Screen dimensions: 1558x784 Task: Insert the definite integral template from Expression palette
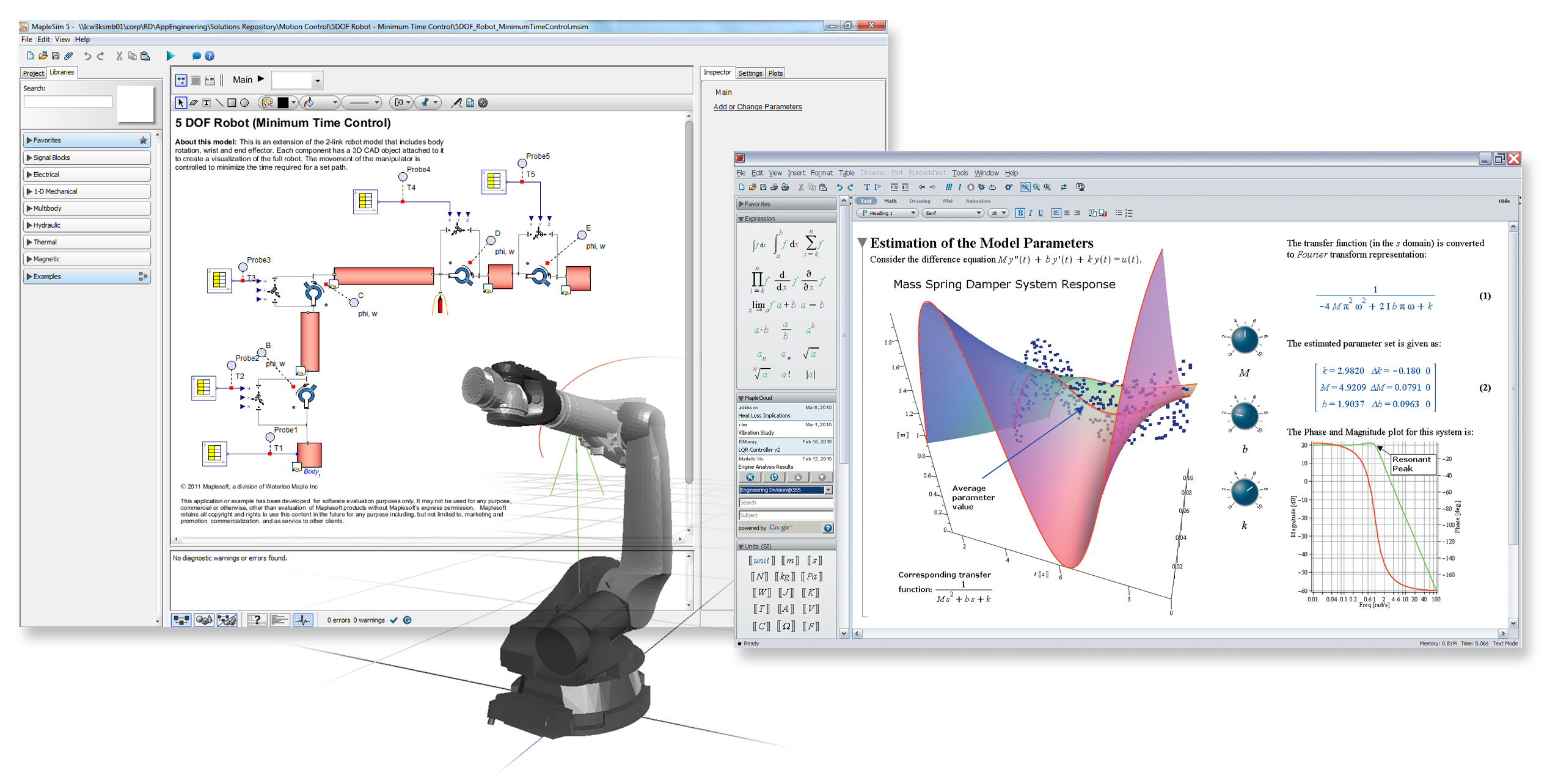coord(786,244)
